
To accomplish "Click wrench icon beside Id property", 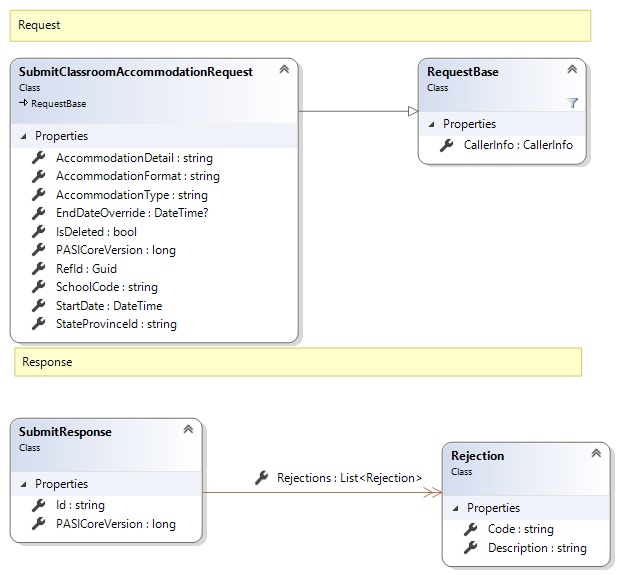I will tap(39, 506).
